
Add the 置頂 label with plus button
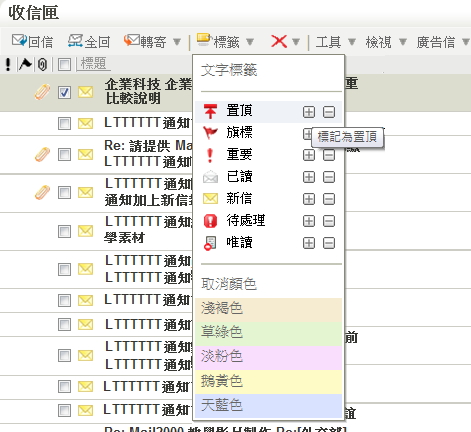[309, 112]
